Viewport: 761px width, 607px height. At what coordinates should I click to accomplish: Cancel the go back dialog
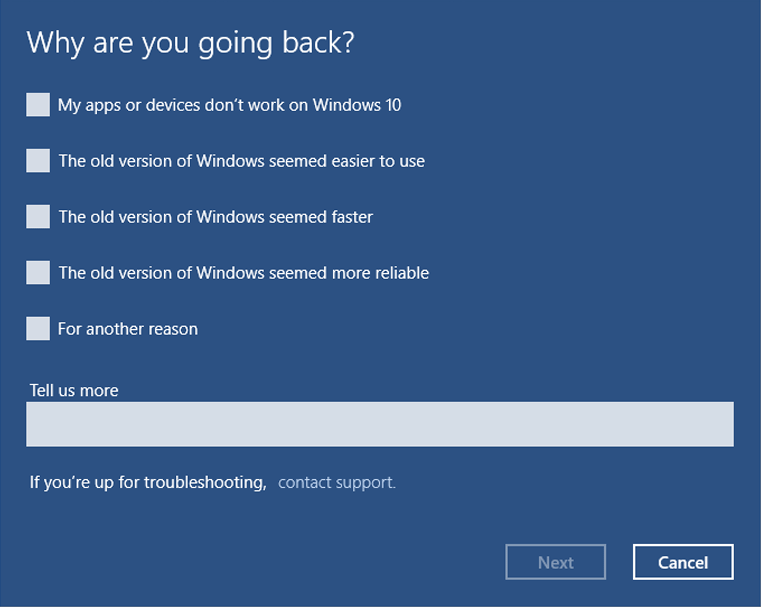tap(683, 562)
